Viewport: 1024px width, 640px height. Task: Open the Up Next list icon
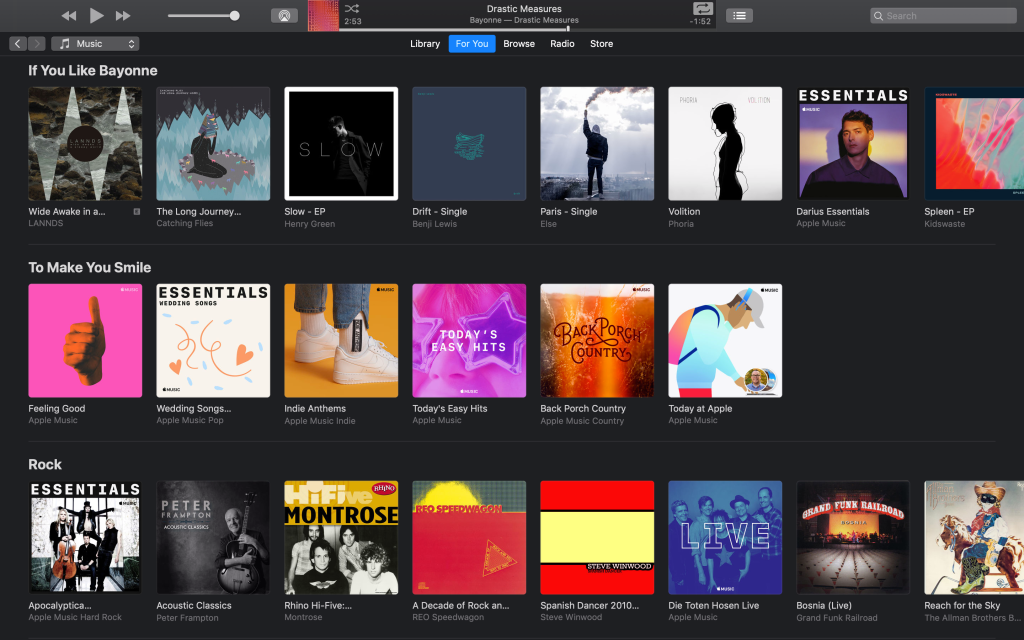[739, 16]
